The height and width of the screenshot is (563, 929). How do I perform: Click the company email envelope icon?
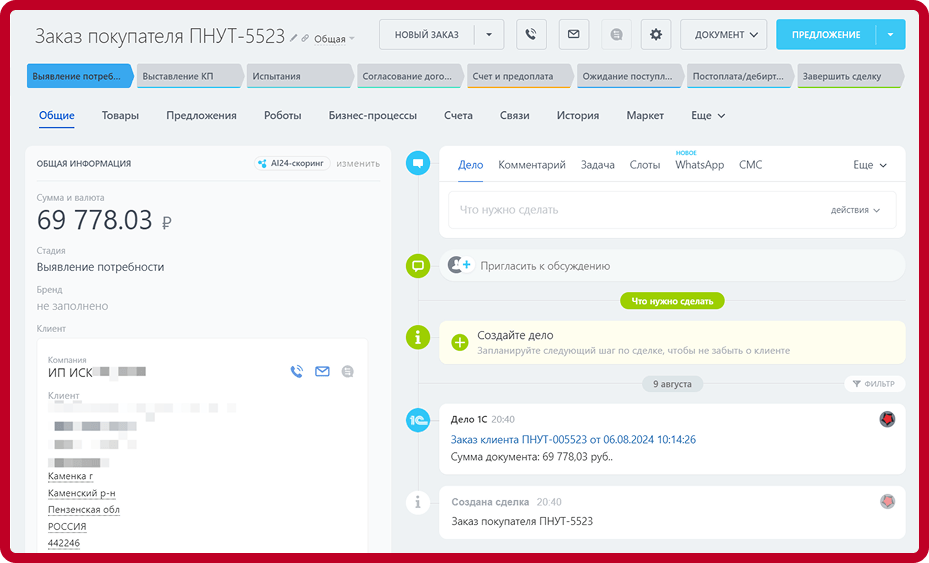322,372
